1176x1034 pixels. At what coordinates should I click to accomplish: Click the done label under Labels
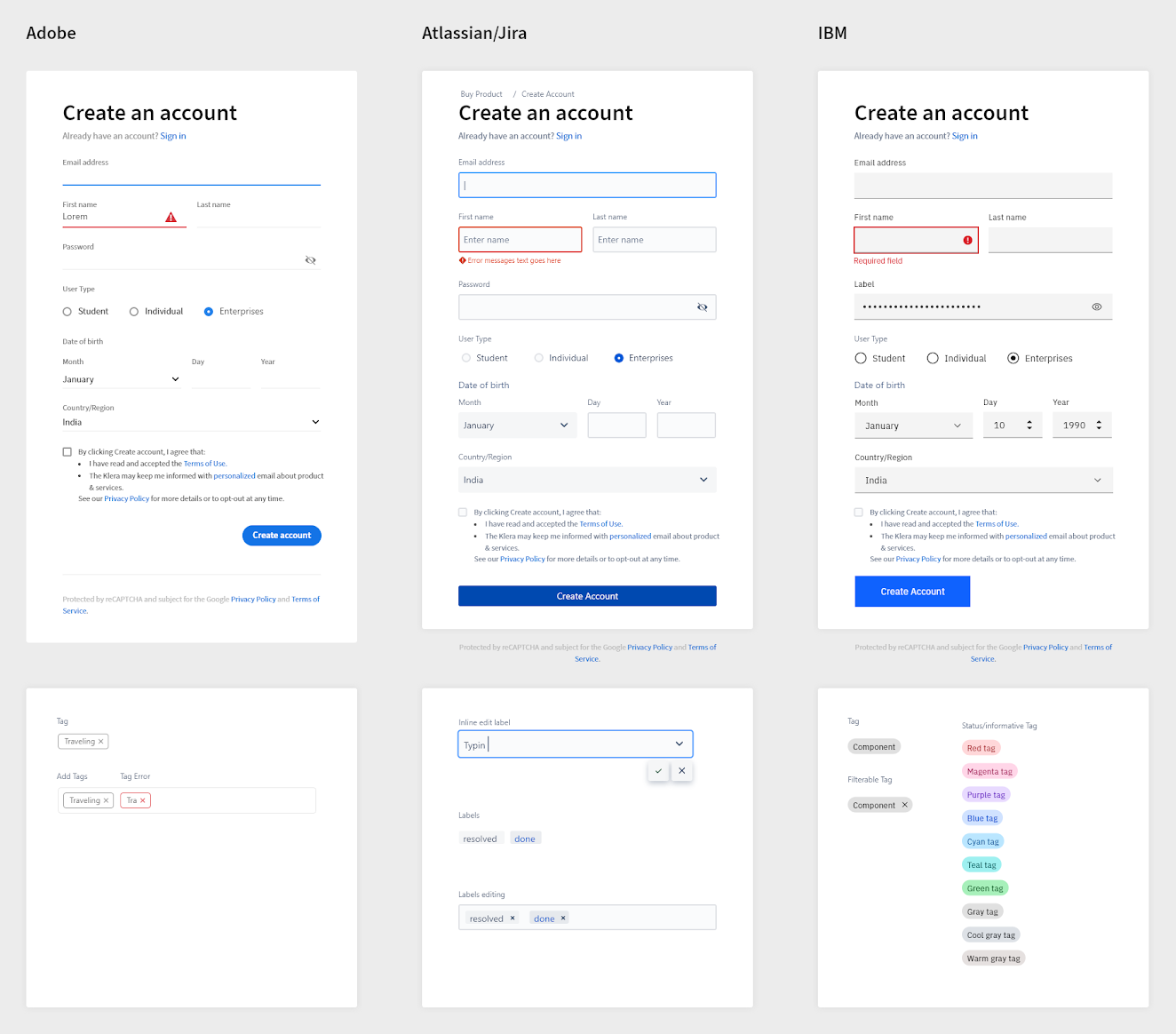(x=525, y=839)
